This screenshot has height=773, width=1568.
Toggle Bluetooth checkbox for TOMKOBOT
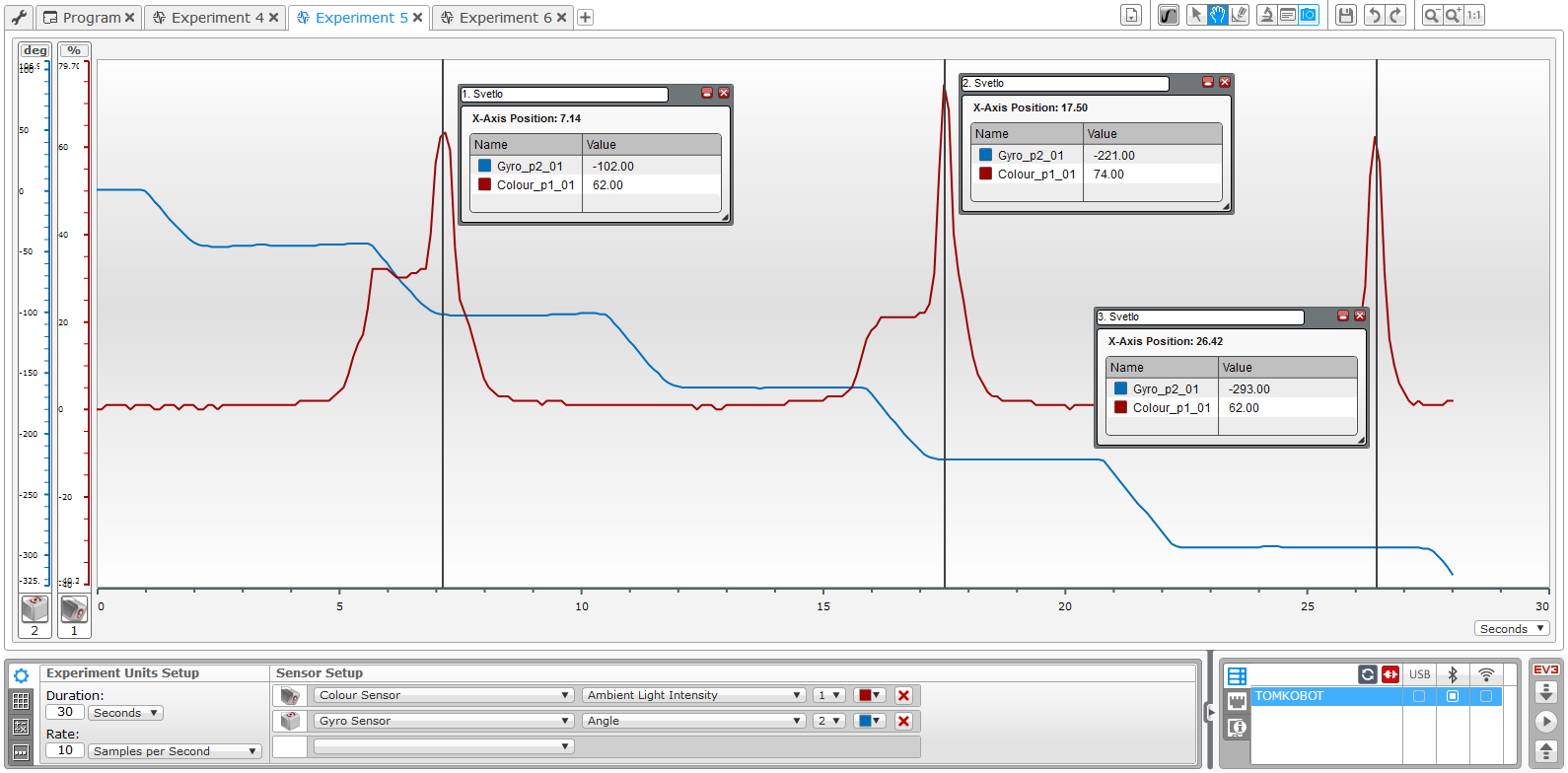(x=1453, y=696)
